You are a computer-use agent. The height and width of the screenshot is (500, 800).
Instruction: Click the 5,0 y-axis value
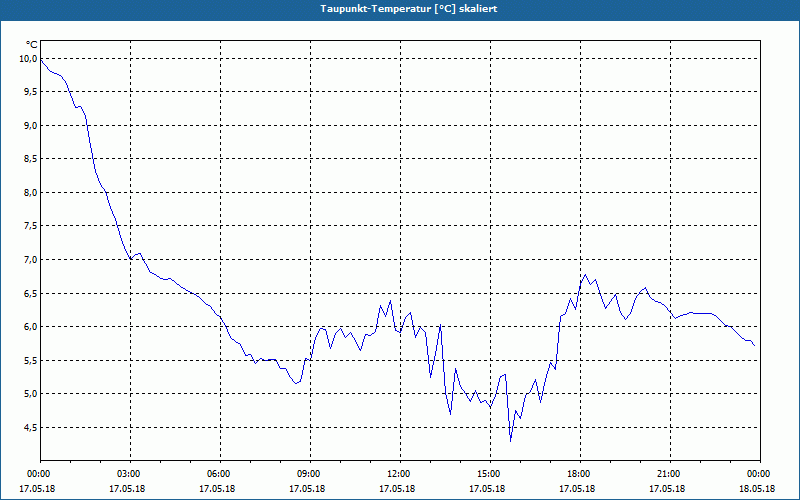tap(31, 394)
